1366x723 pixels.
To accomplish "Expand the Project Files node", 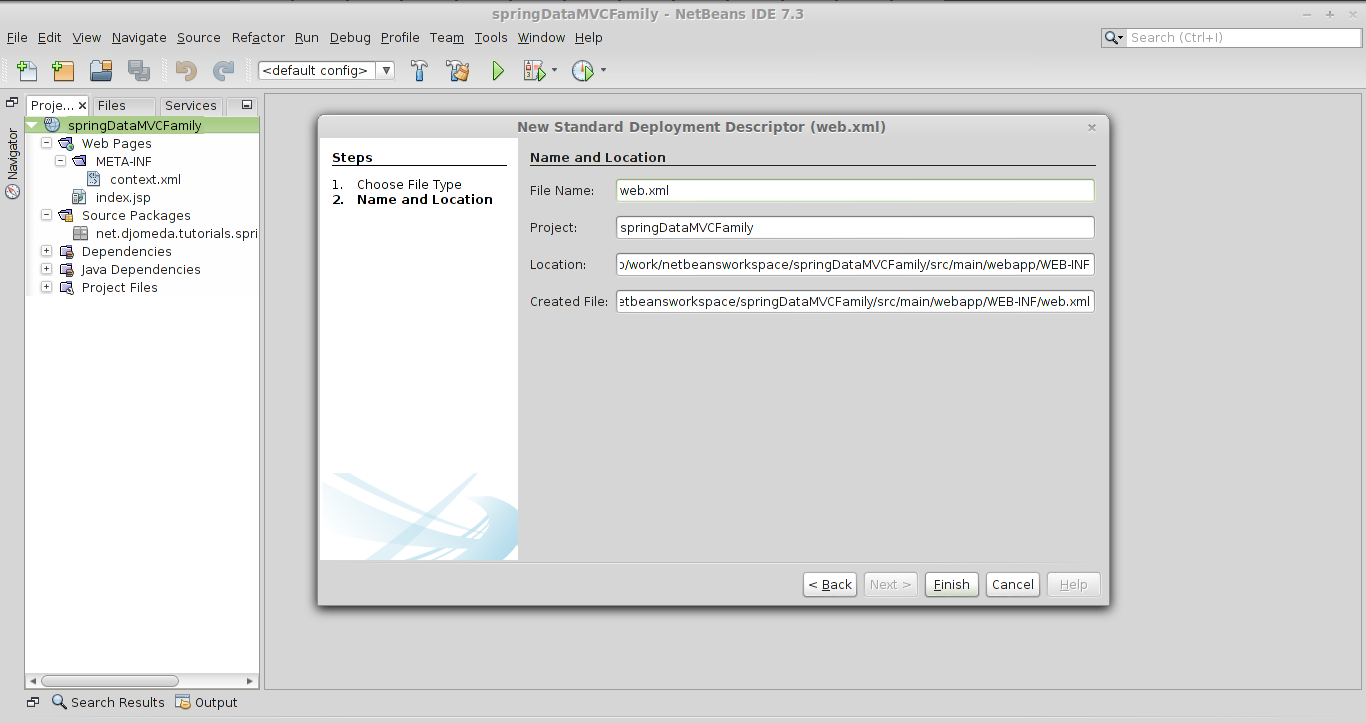I will coord(46,287).
